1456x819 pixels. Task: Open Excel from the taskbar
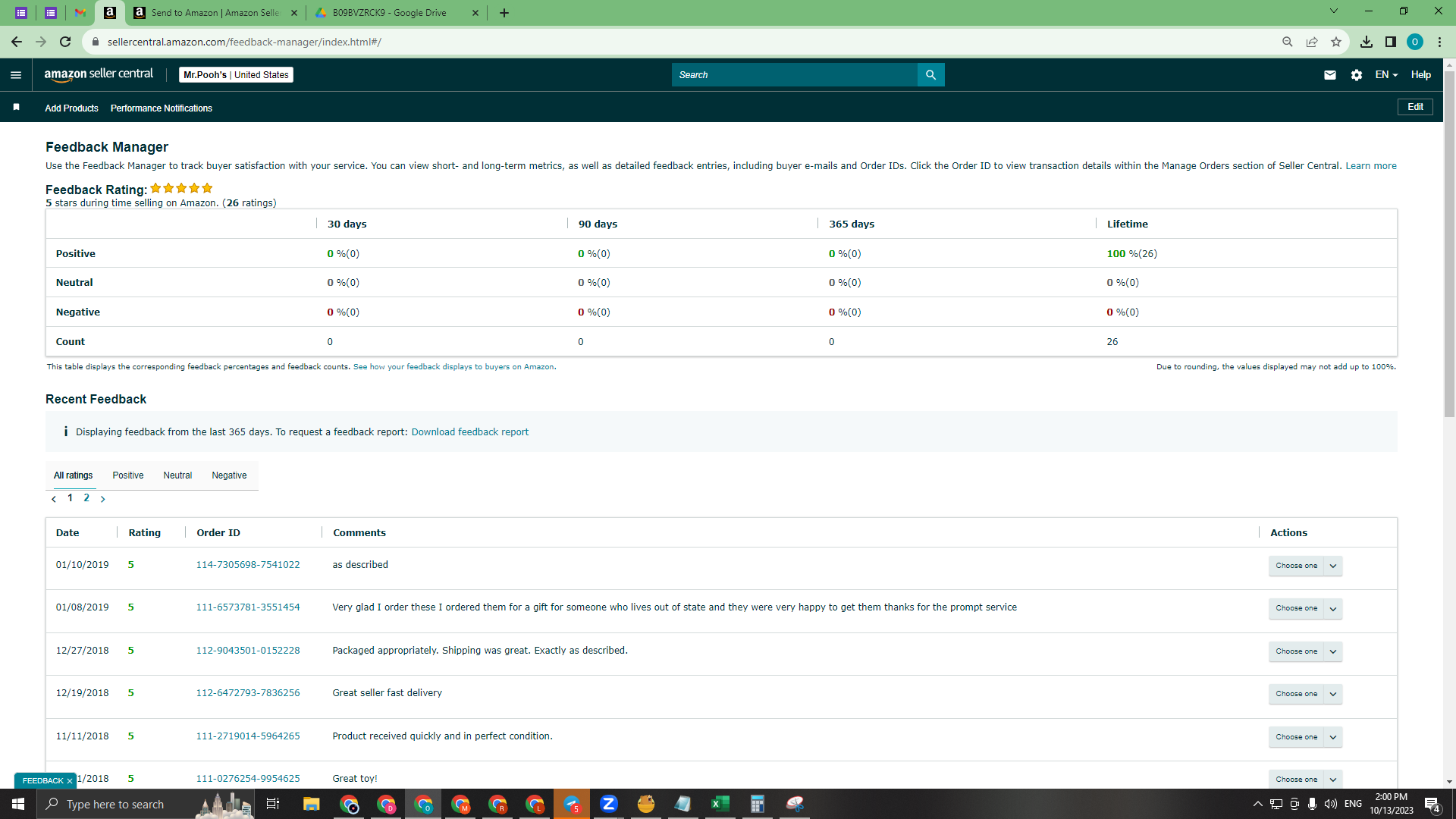point(720,804)
